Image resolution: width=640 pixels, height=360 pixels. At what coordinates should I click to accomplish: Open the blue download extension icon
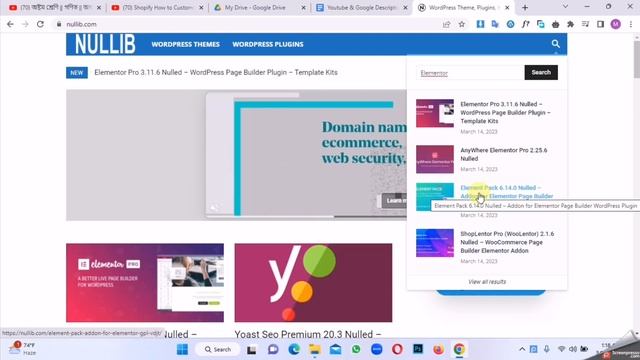coord(480,24)
